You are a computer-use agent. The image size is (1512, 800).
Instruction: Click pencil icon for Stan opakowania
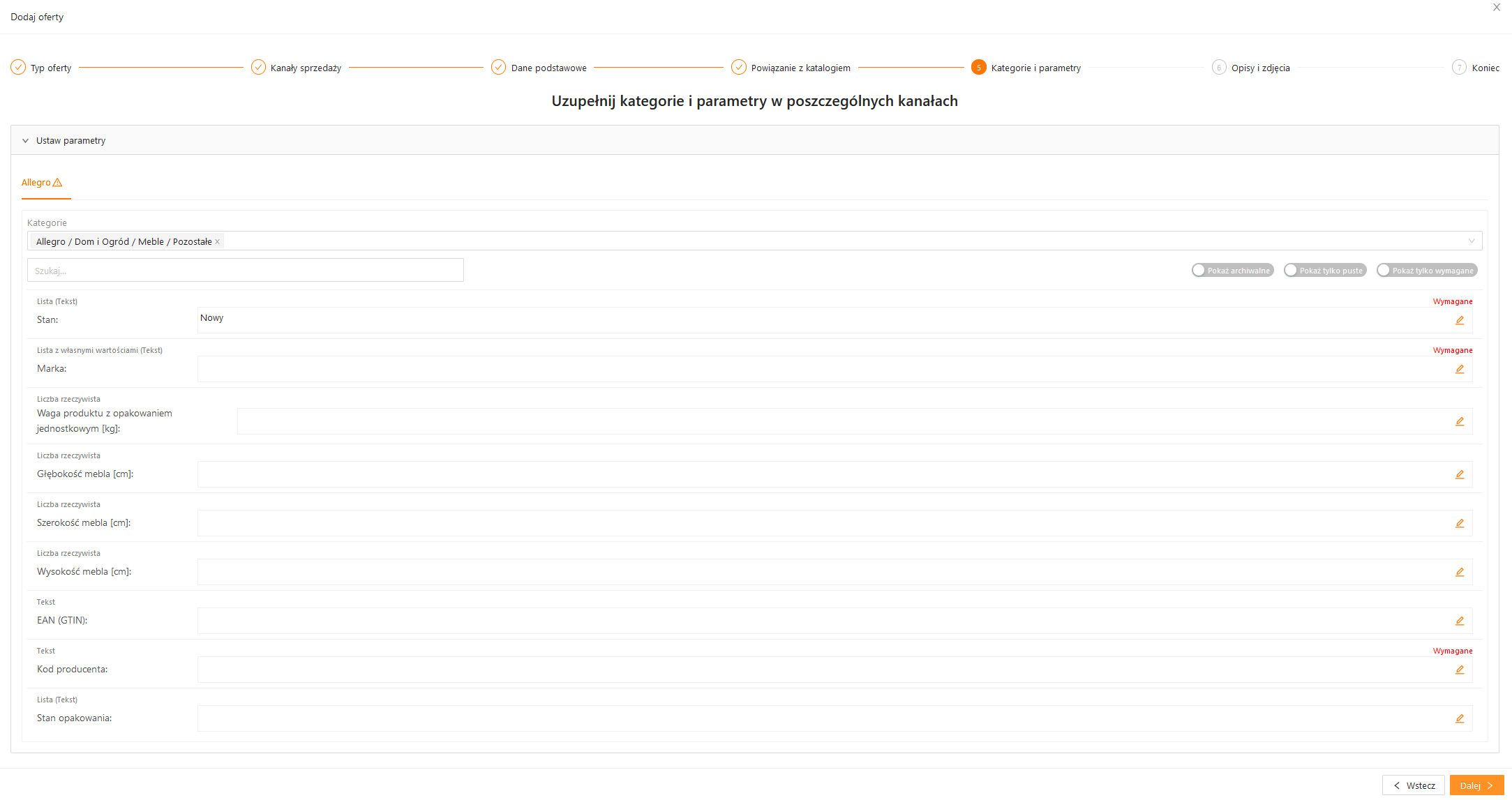(x=1459, y=718)
